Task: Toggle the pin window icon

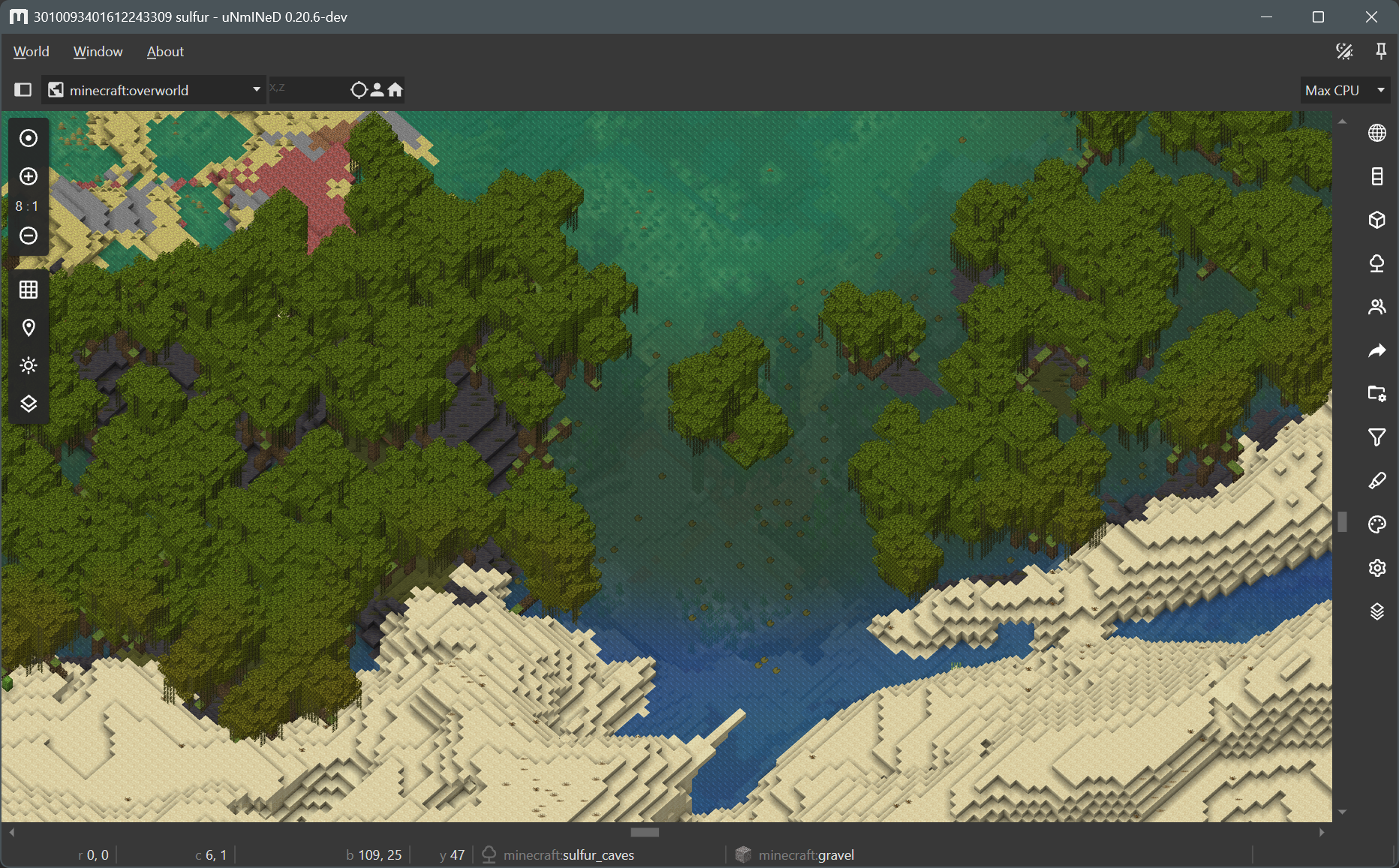Action: point(1380,51)
